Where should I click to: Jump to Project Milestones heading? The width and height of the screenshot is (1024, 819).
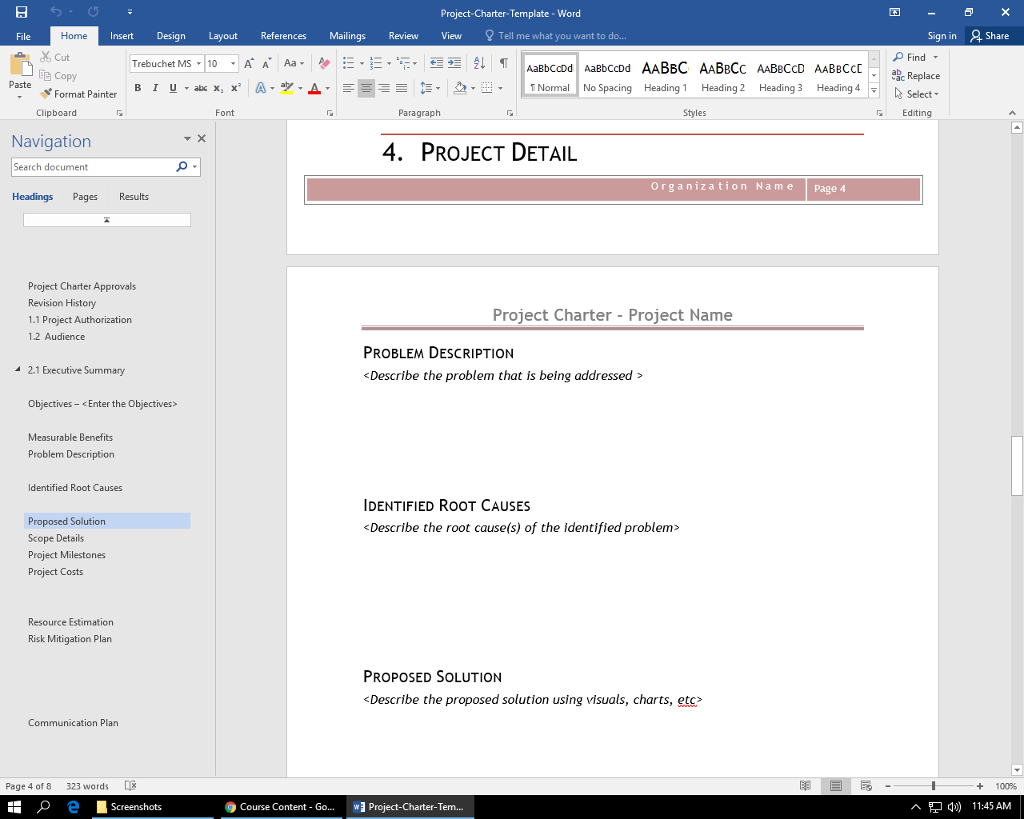(x=67, y=555)
